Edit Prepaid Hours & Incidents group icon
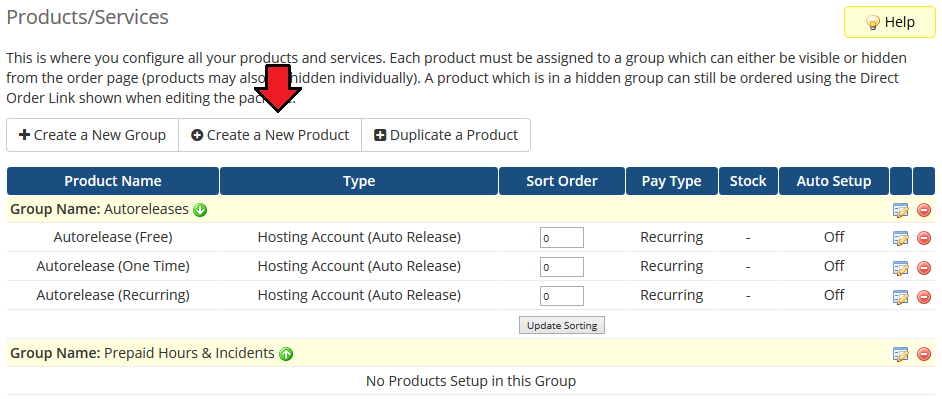This screenshot has width=942, height=399. 901,355
